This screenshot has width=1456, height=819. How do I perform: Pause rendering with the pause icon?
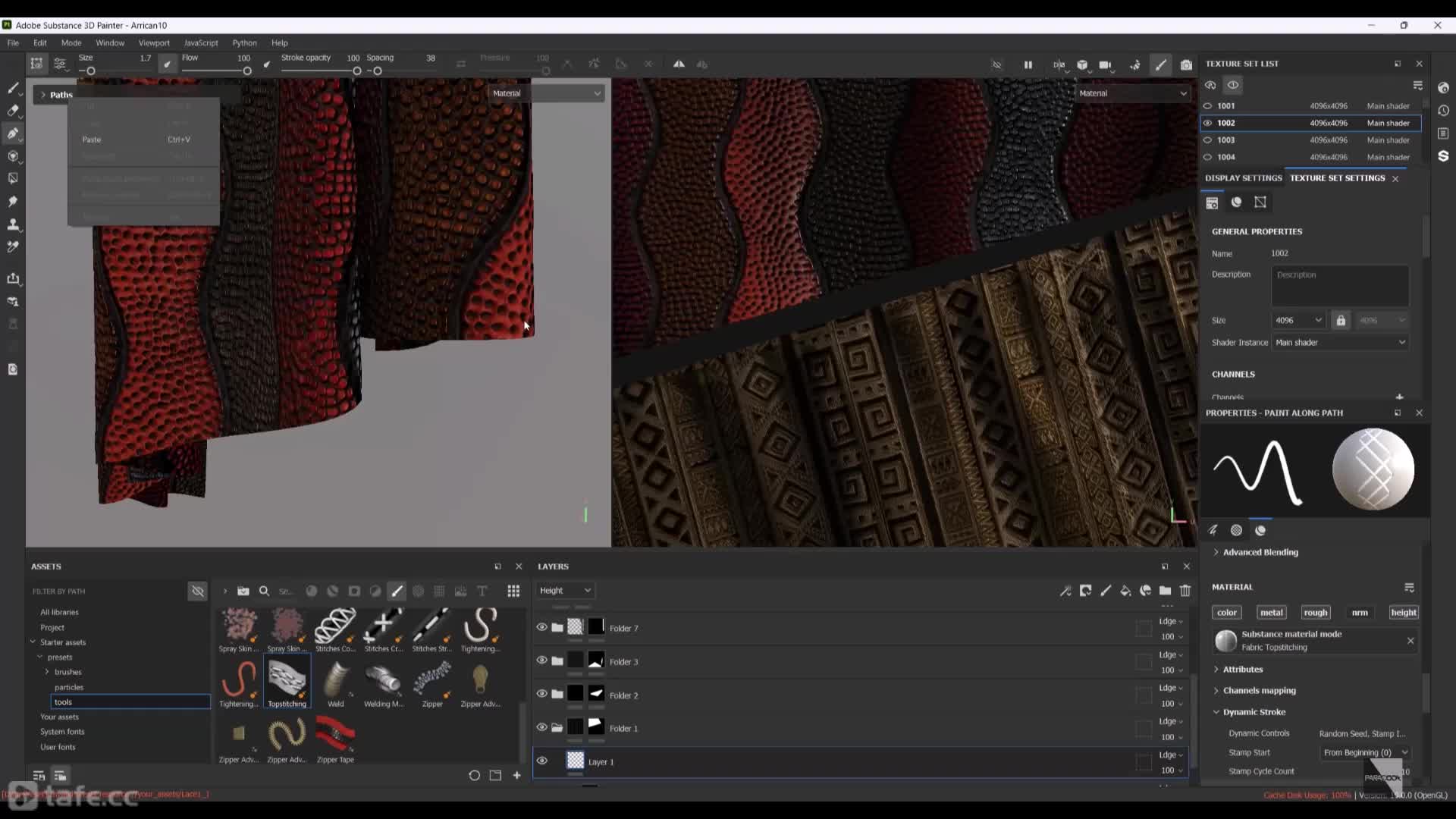[x=1028, y=65]
